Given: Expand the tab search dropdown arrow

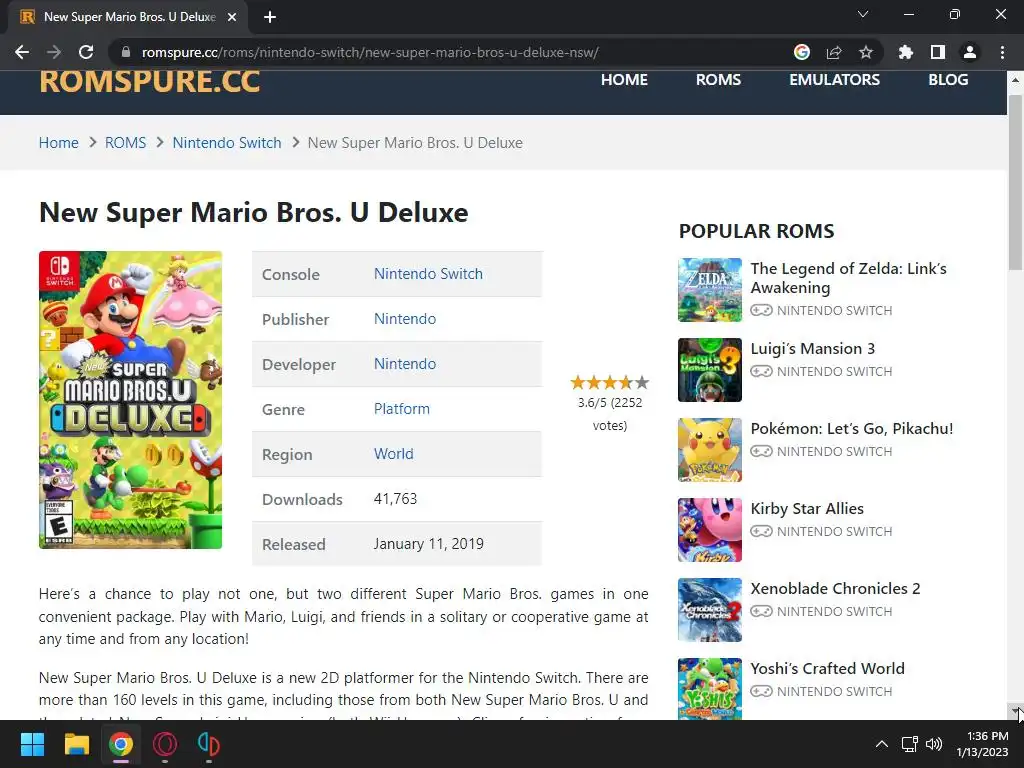Looking at the screenshot, I should (x=863, y=14).
